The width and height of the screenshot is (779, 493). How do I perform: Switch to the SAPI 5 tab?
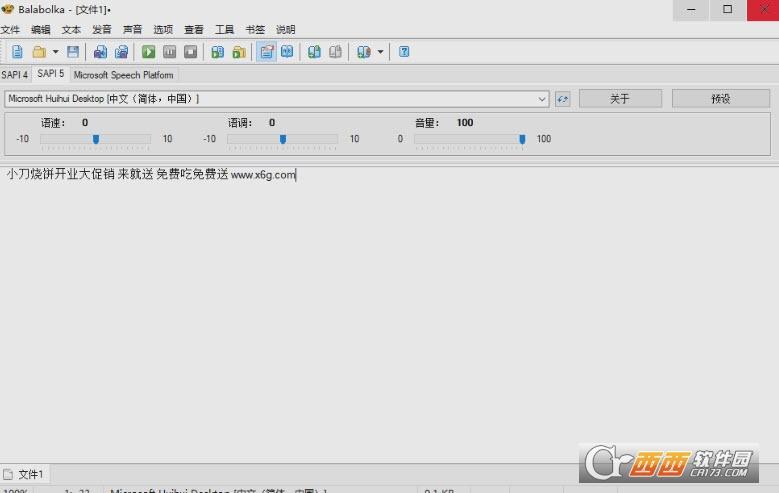51,74
